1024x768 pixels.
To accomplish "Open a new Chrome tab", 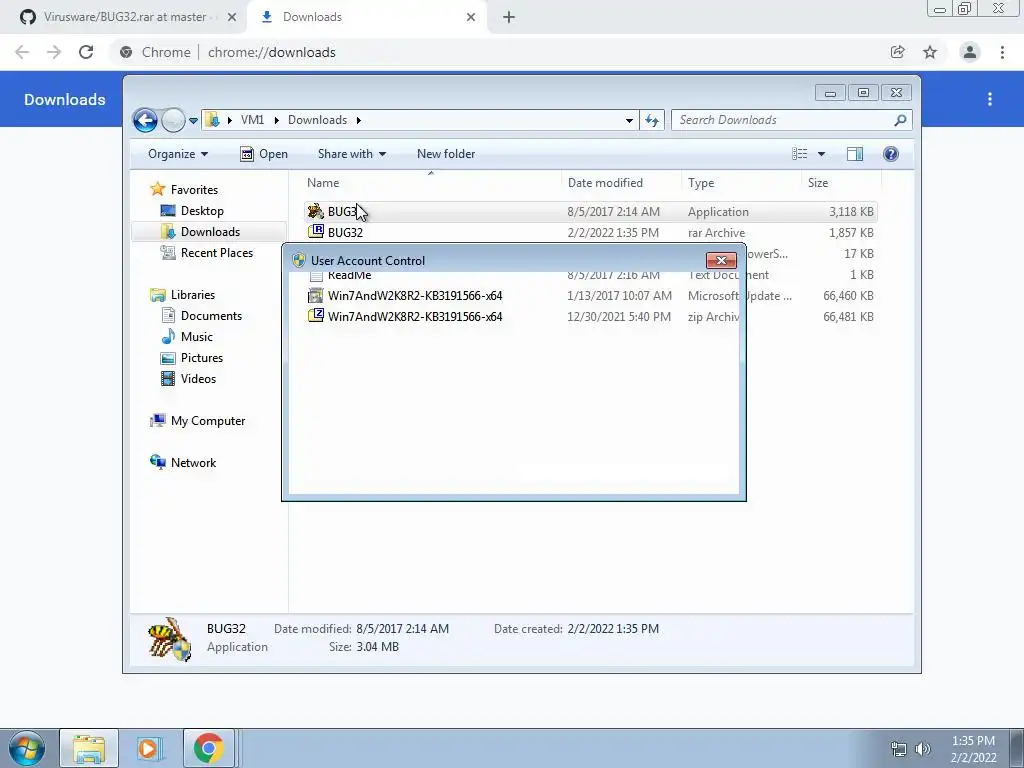I will point(509,17).
